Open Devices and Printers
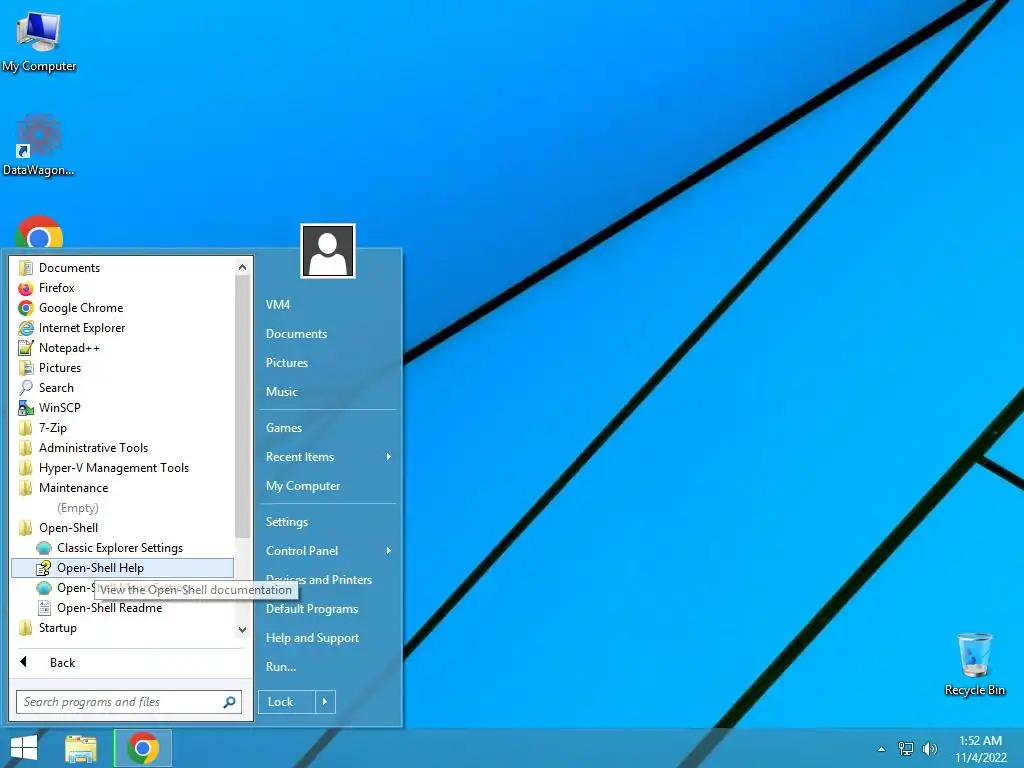Screen dimensions: 1024x768 tap(328, 580)
